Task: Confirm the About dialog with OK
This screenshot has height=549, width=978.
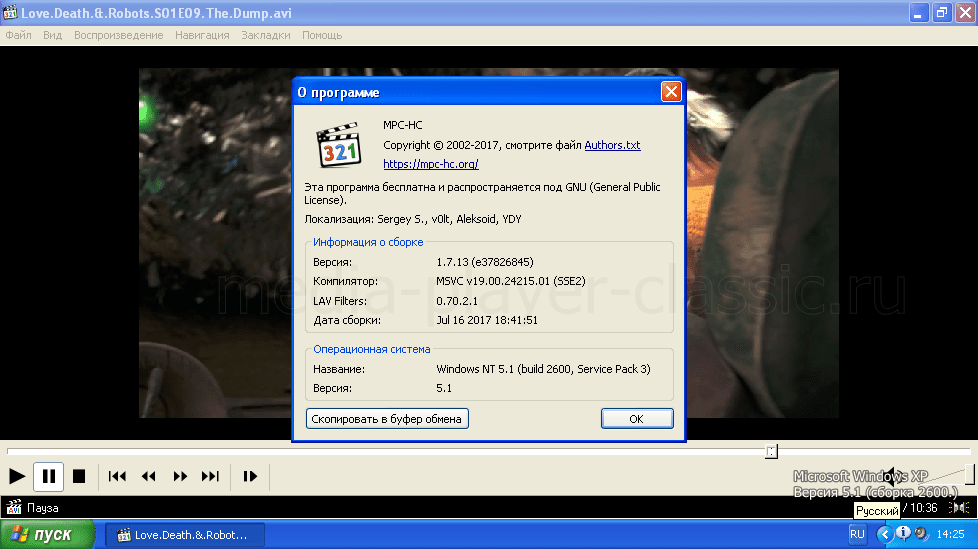Action: 637,419
